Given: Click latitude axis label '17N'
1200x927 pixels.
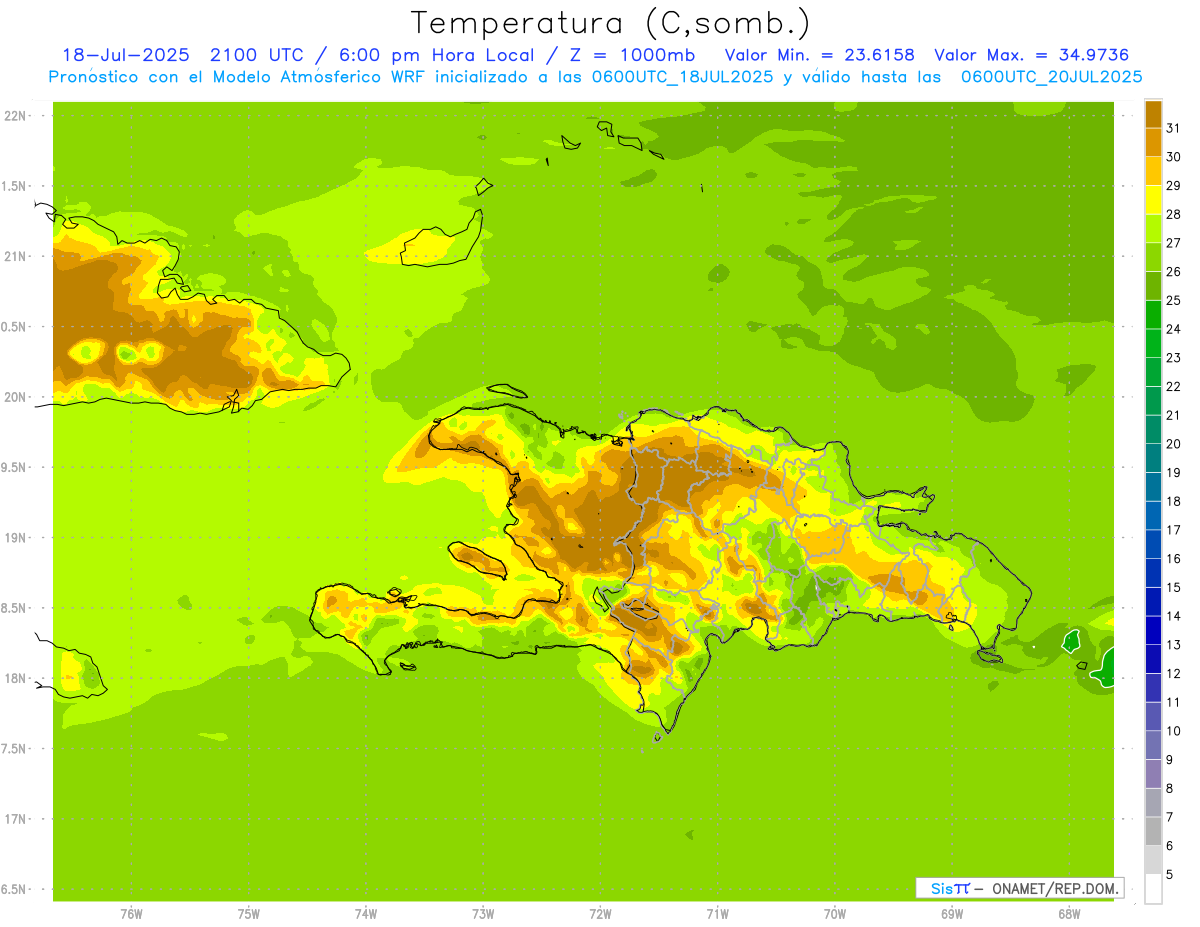Looking at the screenshot, I should pos(14,819).
